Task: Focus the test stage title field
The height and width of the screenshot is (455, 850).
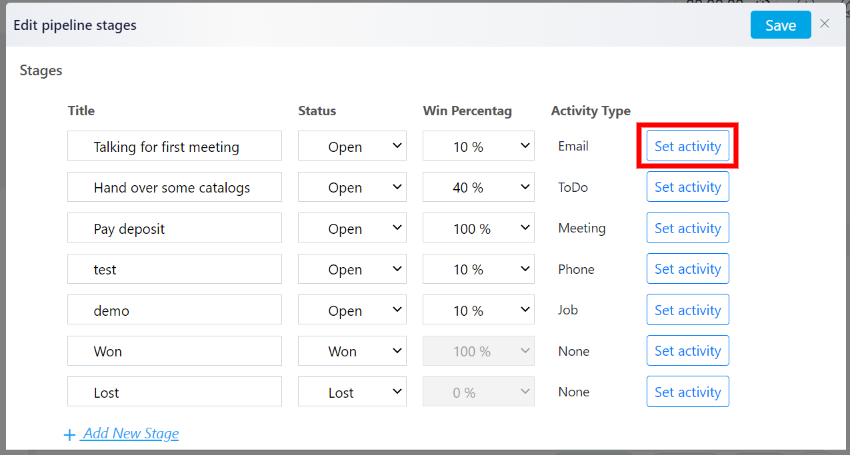Action: pyautogui.click(x=175, y=269)
